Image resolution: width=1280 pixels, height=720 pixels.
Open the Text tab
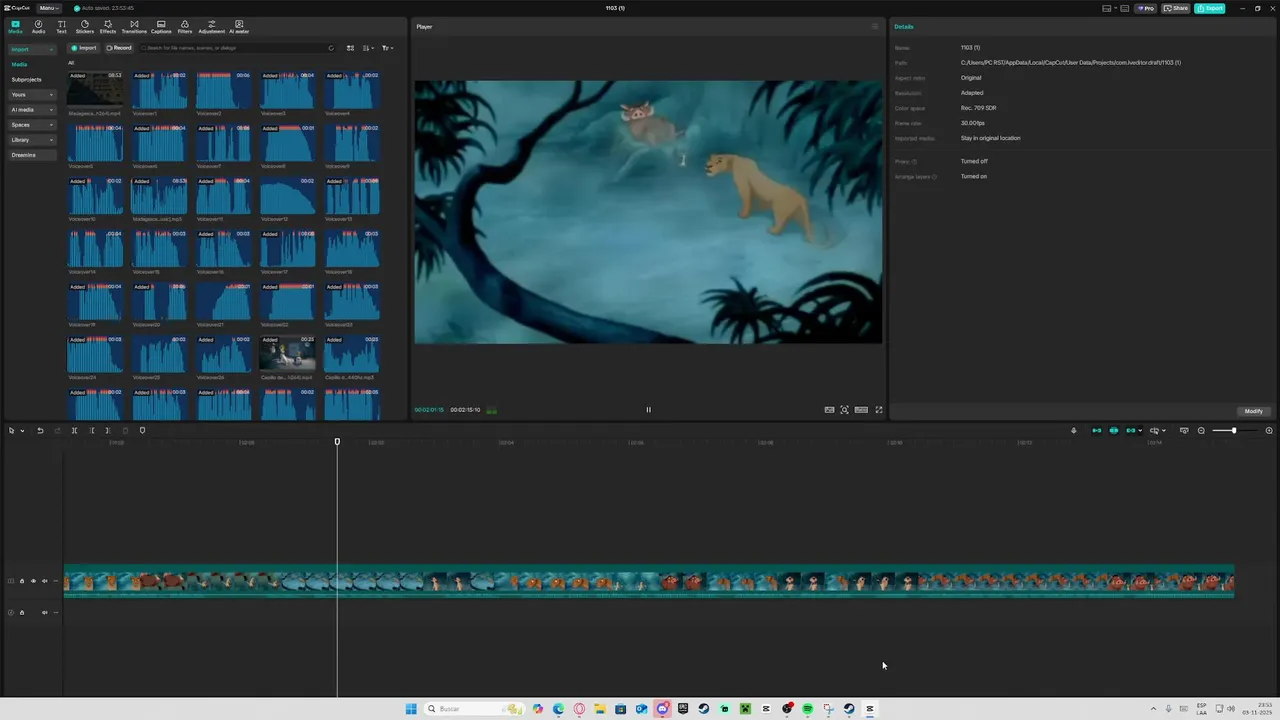(61, 26)
